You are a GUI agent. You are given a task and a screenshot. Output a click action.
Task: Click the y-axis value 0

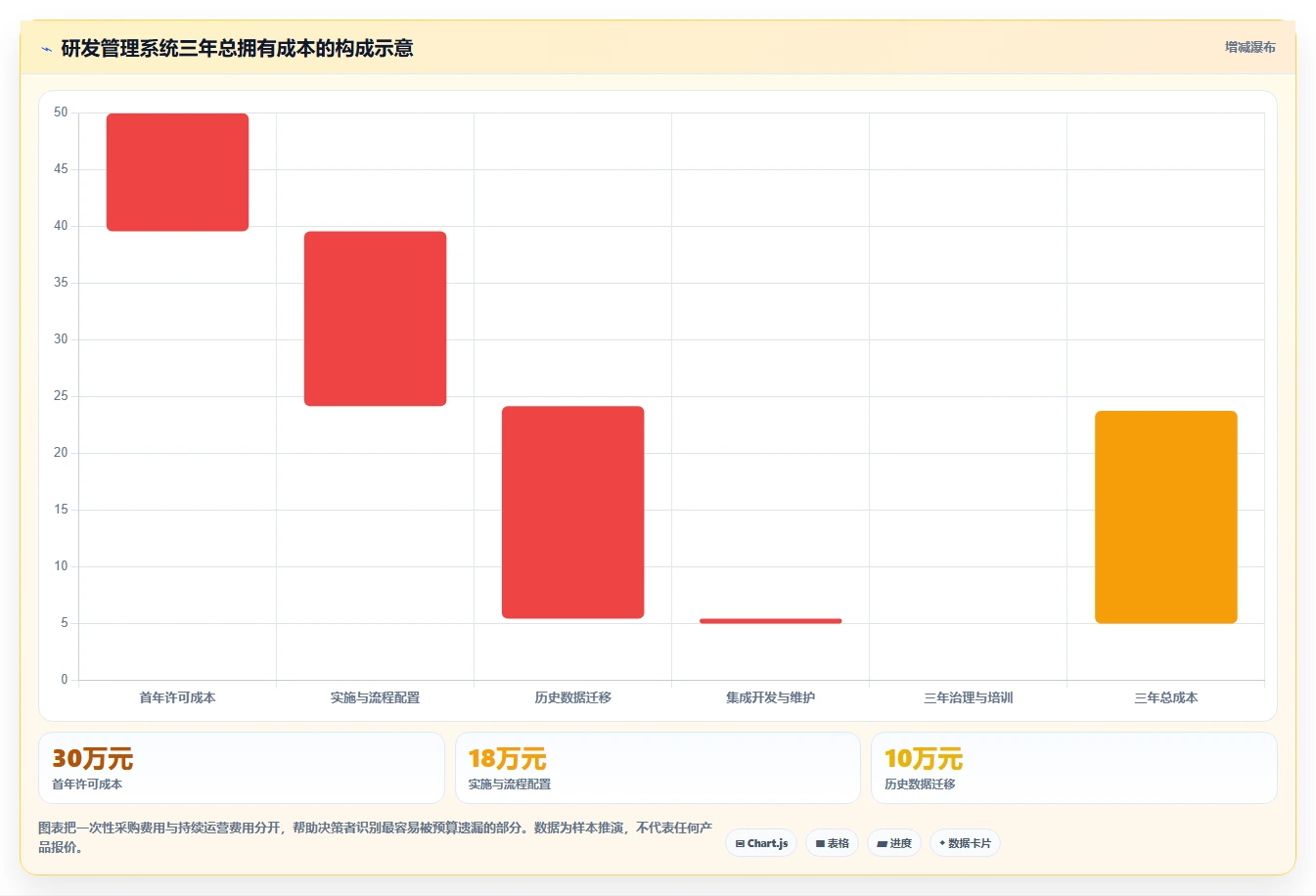coord(65,679)
